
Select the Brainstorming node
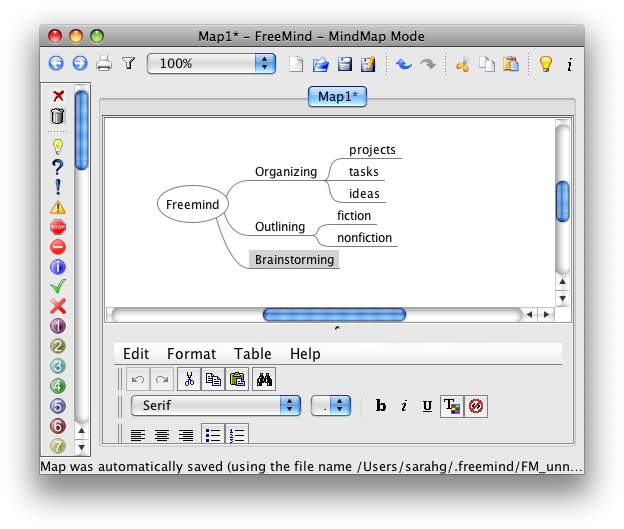tap(294, 260)
